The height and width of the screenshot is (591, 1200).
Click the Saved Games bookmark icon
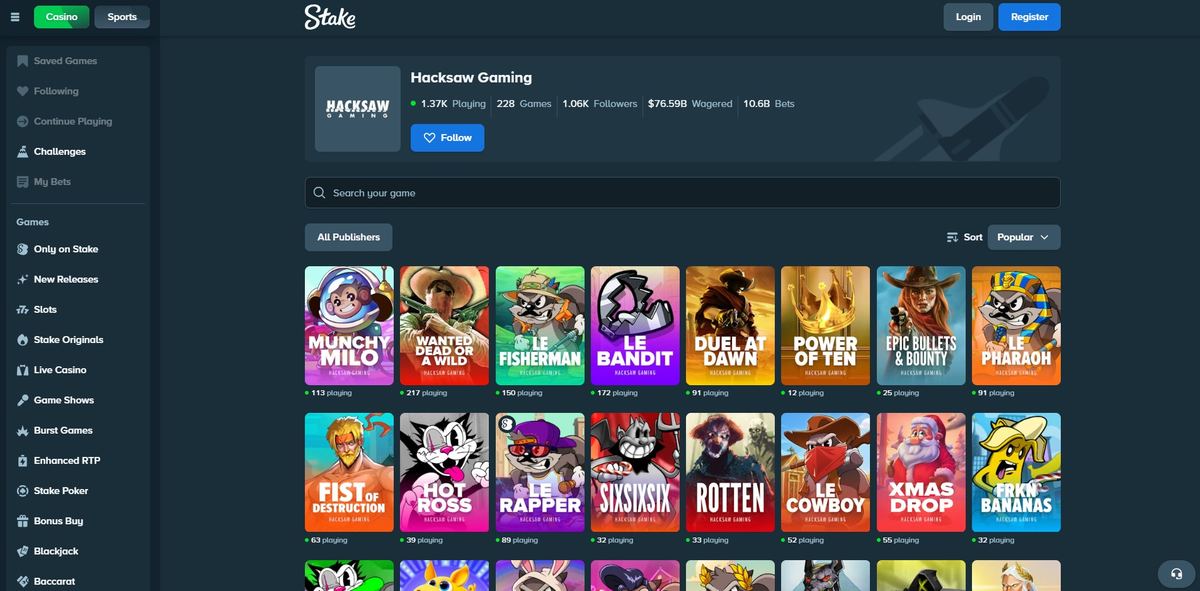[23, 61]
